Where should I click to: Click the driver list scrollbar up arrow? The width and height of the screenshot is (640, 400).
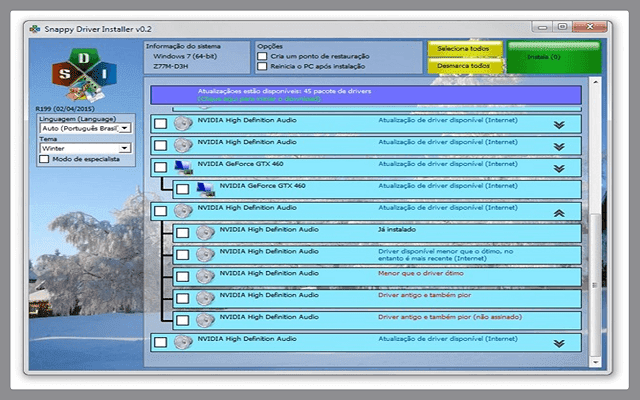pyautogui.click(x=596, y=82)
